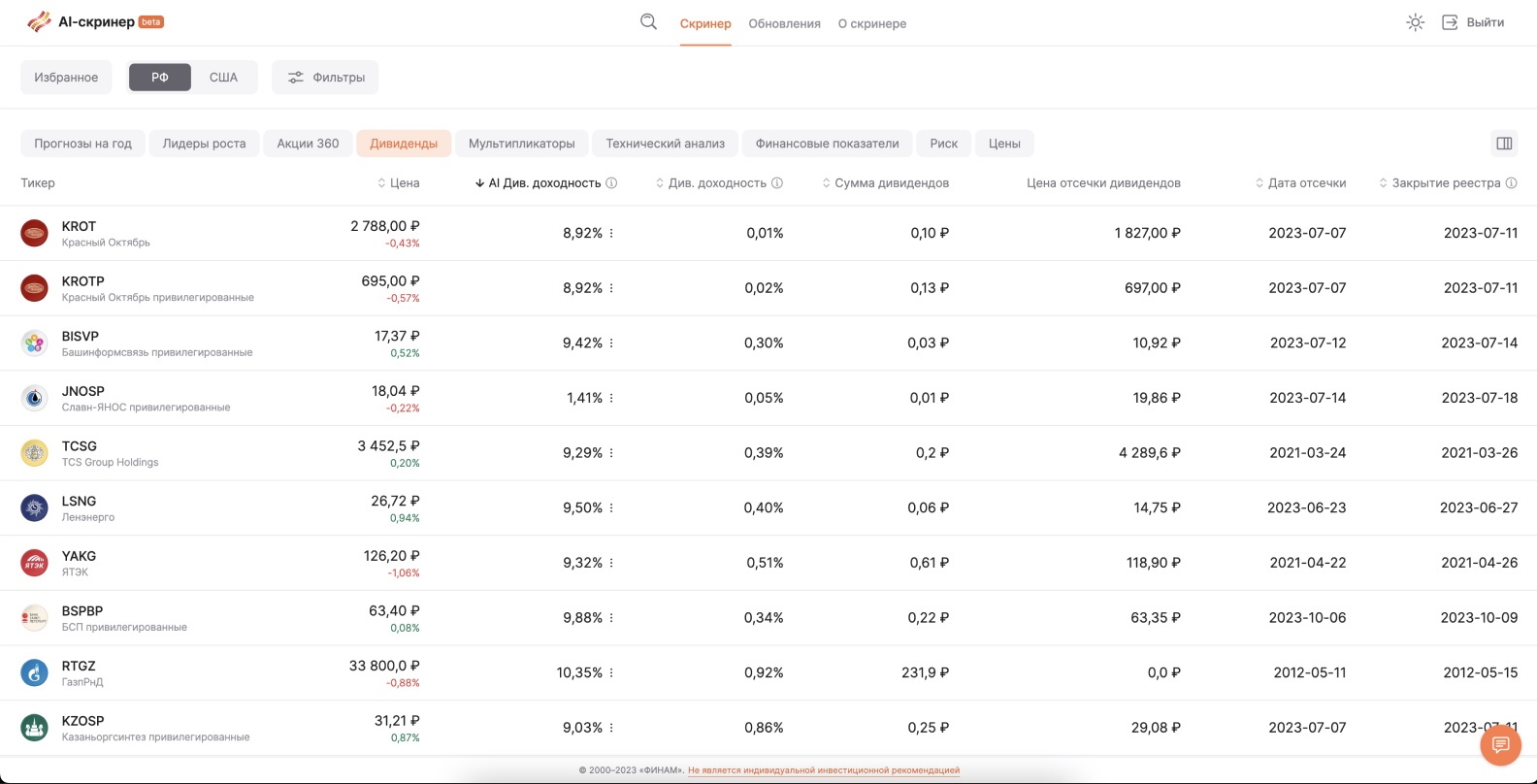1537x784 pixels.
Task: Sort by Дата отсечки column
Action: point(1301,183)
